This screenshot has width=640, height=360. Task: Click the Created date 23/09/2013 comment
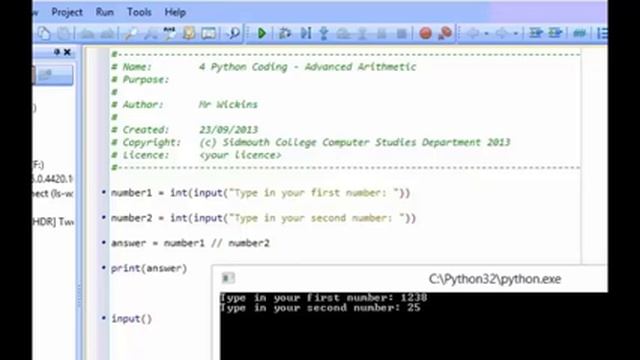pyautogui.click(x=228, y=130)
